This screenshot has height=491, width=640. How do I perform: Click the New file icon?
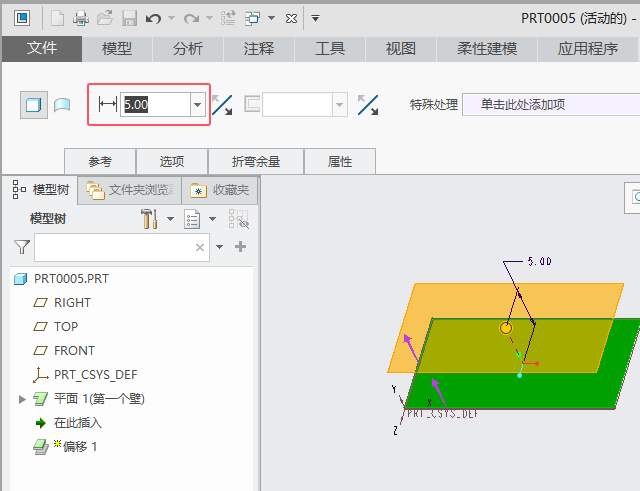point(57,18)
